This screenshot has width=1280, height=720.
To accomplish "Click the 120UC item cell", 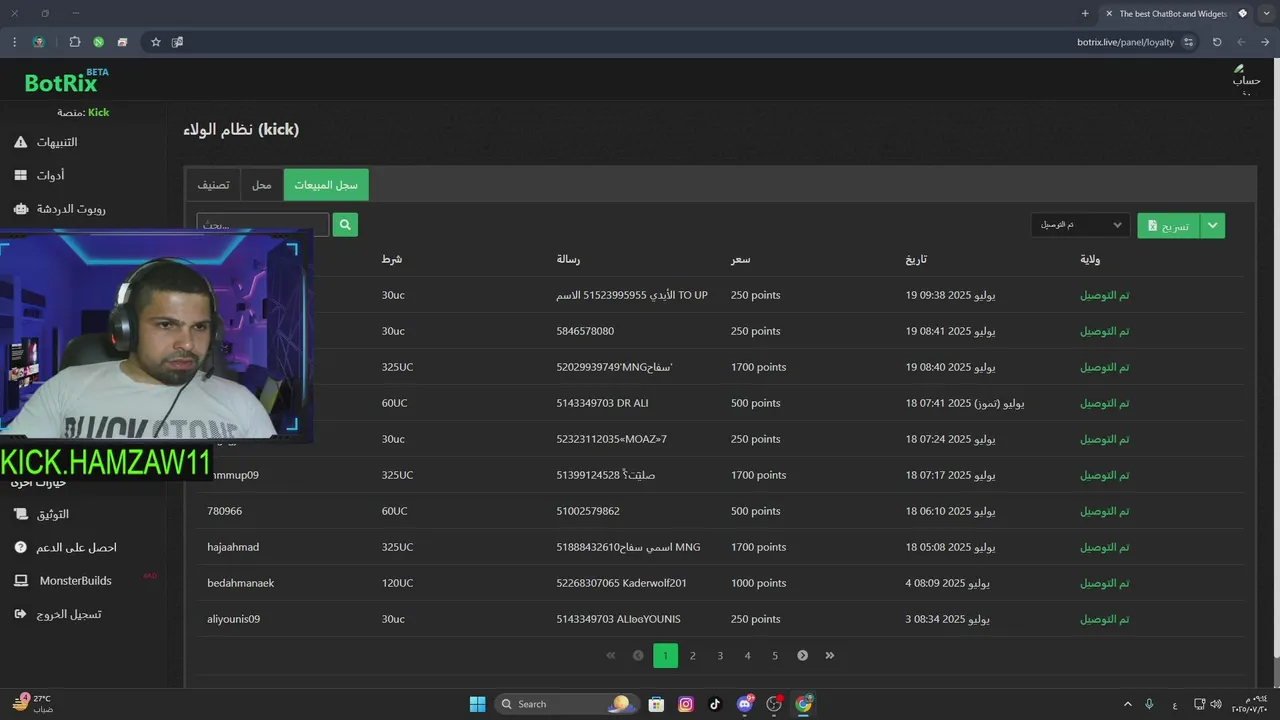I will tap(397, 583).
